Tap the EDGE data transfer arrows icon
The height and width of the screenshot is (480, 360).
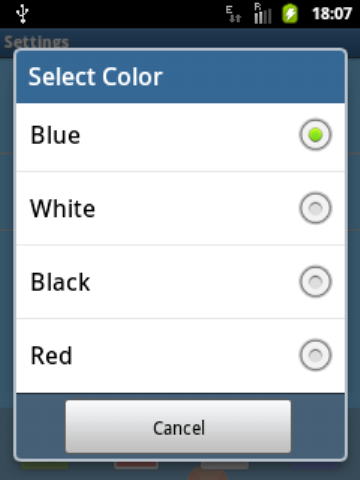(233, 14)
